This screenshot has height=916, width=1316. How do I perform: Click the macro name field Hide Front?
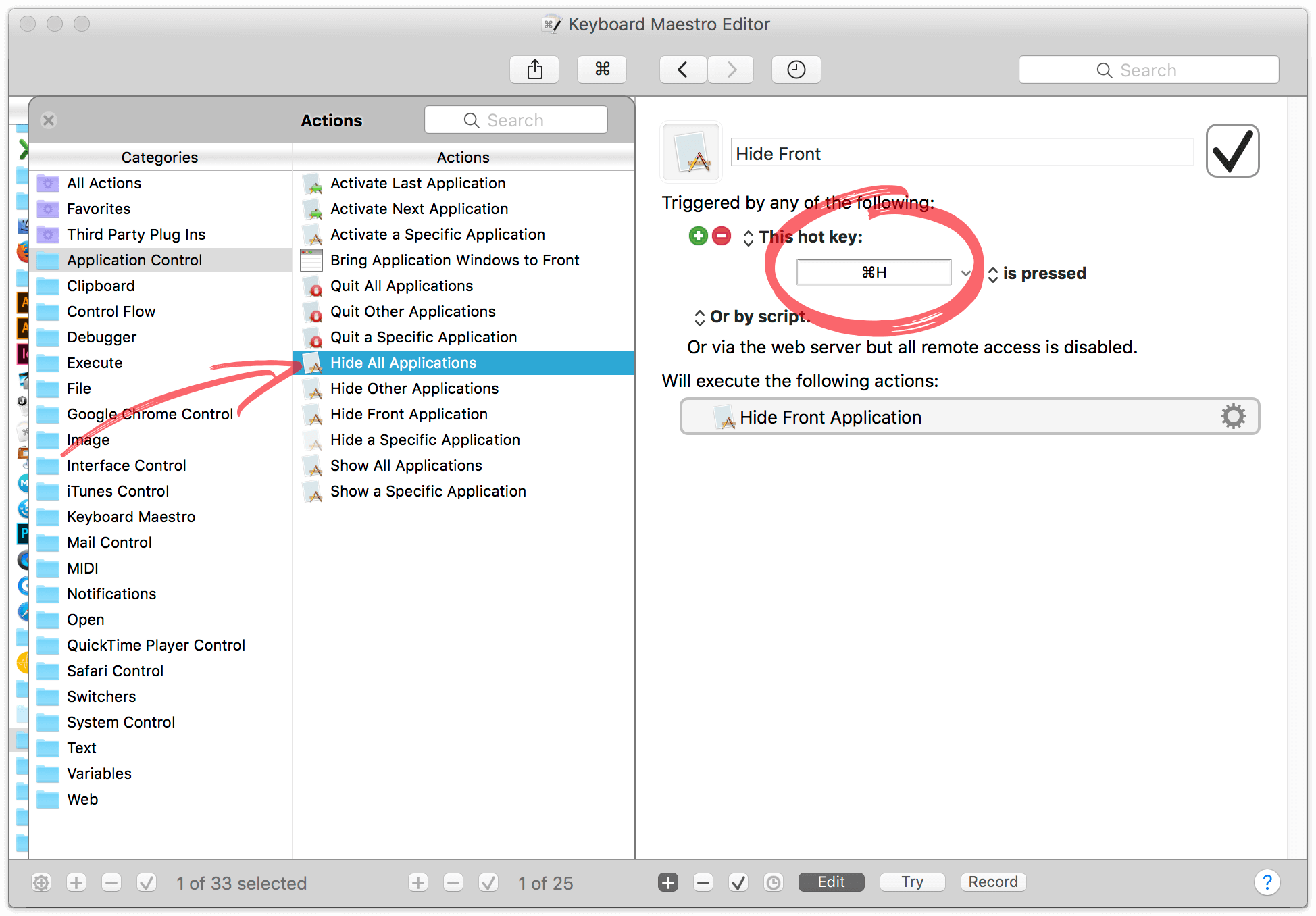pos(962,153)
